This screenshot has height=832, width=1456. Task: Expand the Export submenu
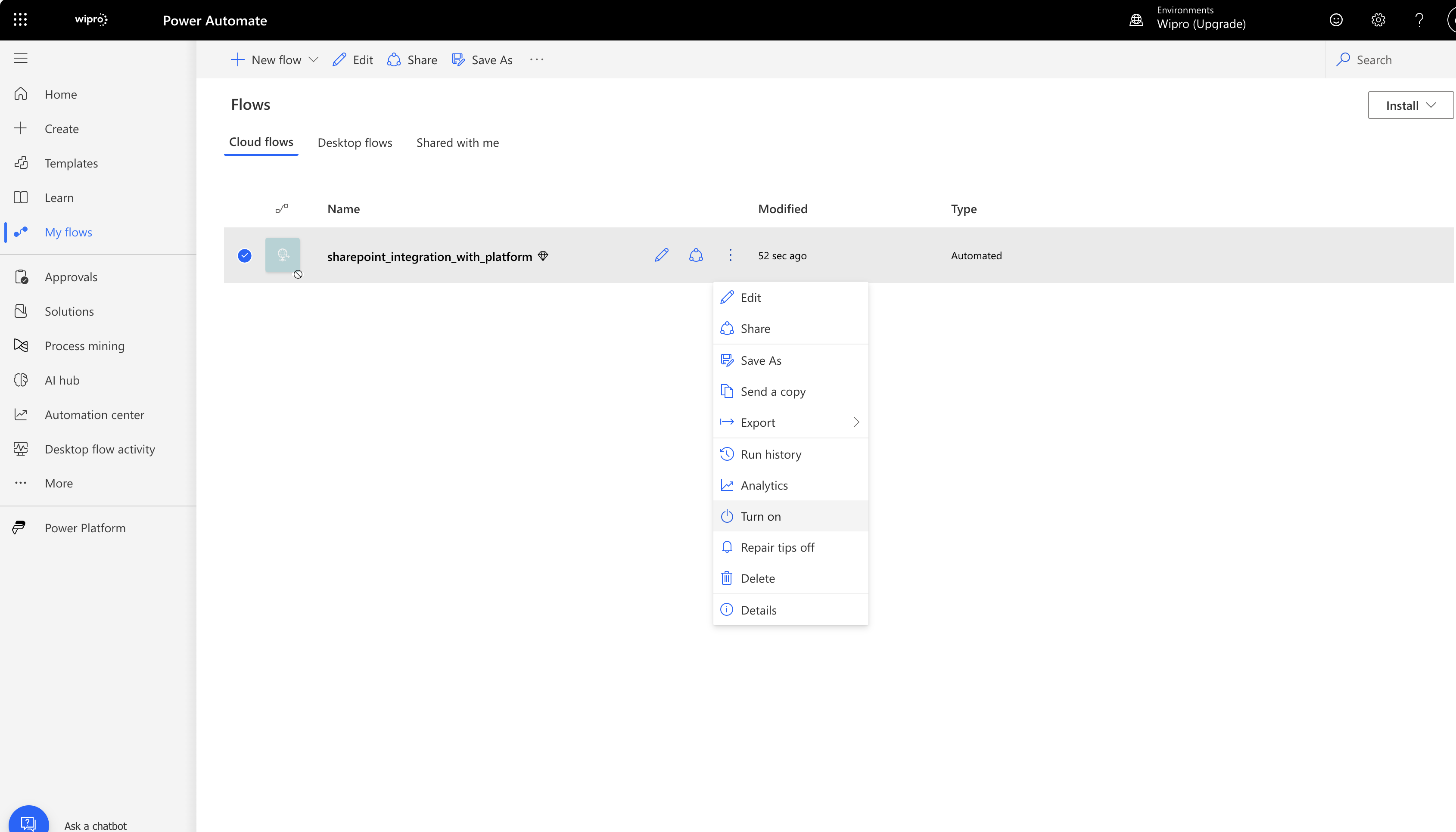pyautogui.click(x=791, y=422)
